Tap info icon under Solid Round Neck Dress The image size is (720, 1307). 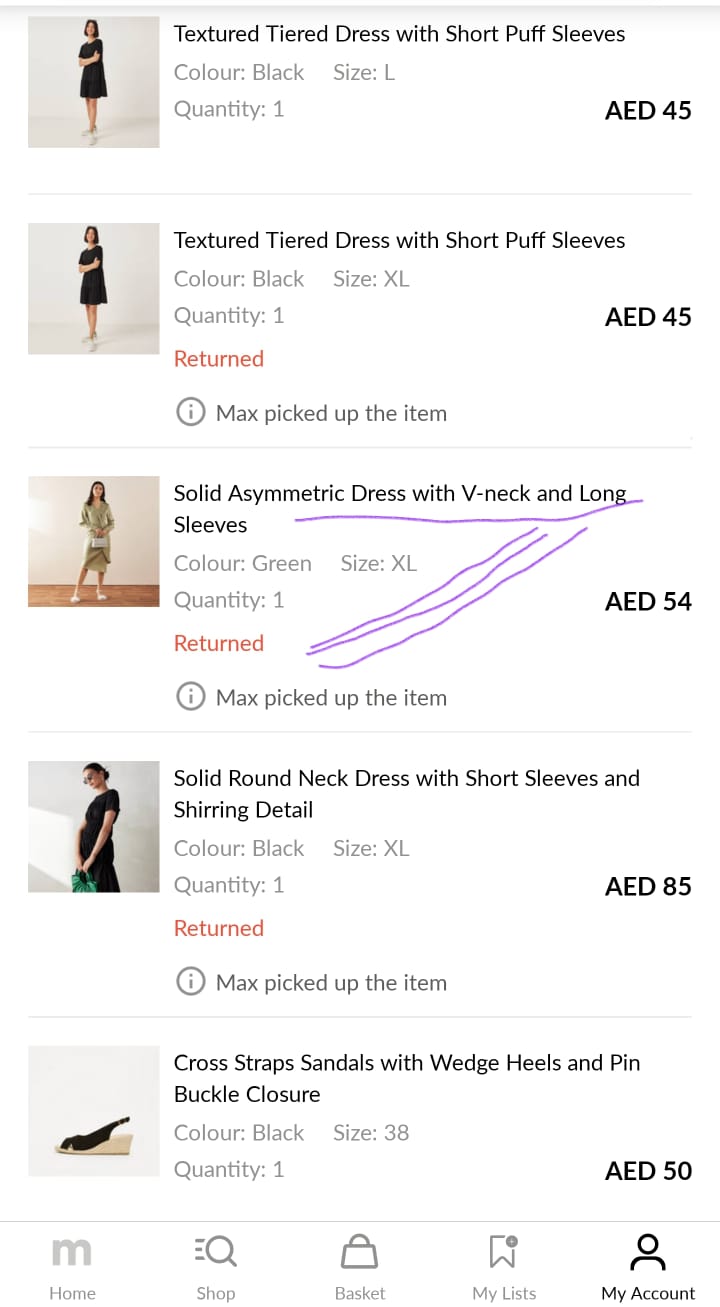point(190,982)
